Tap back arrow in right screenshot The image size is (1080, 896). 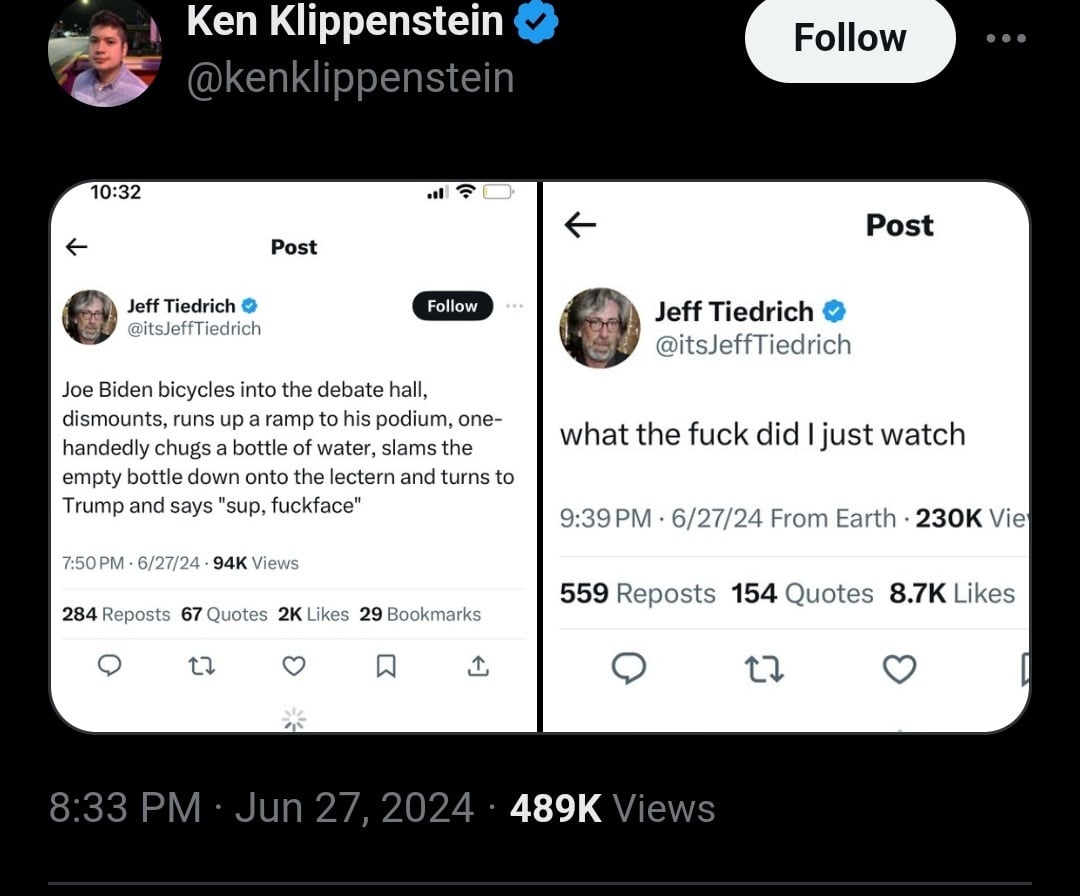click(580, 226)
